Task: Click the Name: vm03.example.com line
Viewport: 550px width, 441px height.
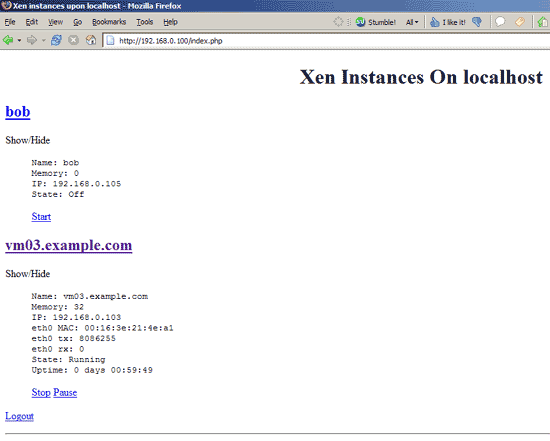Action: tap(90, 296)
